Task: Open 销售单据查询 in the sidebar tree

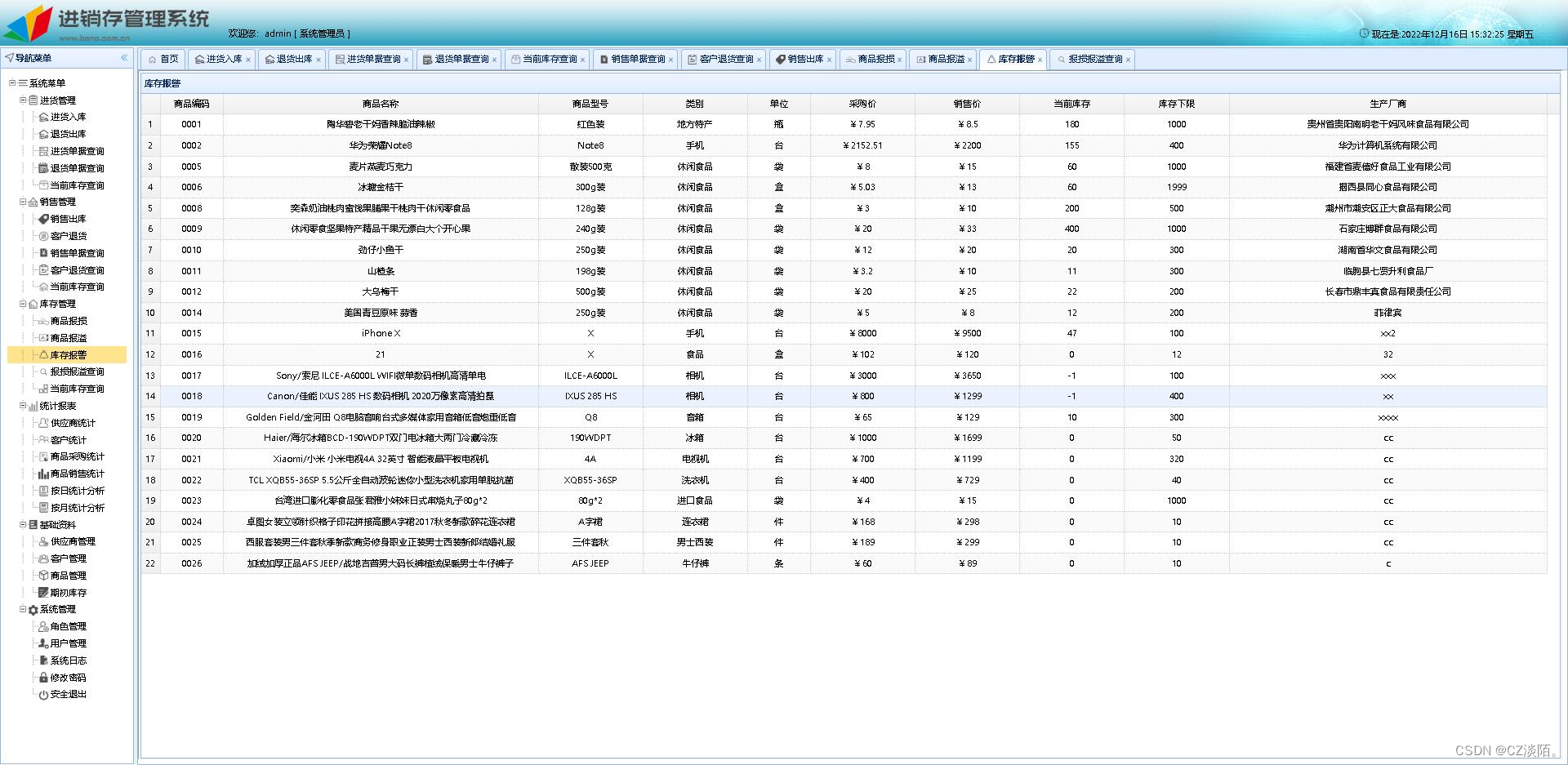Action: (x=77, y=253)
